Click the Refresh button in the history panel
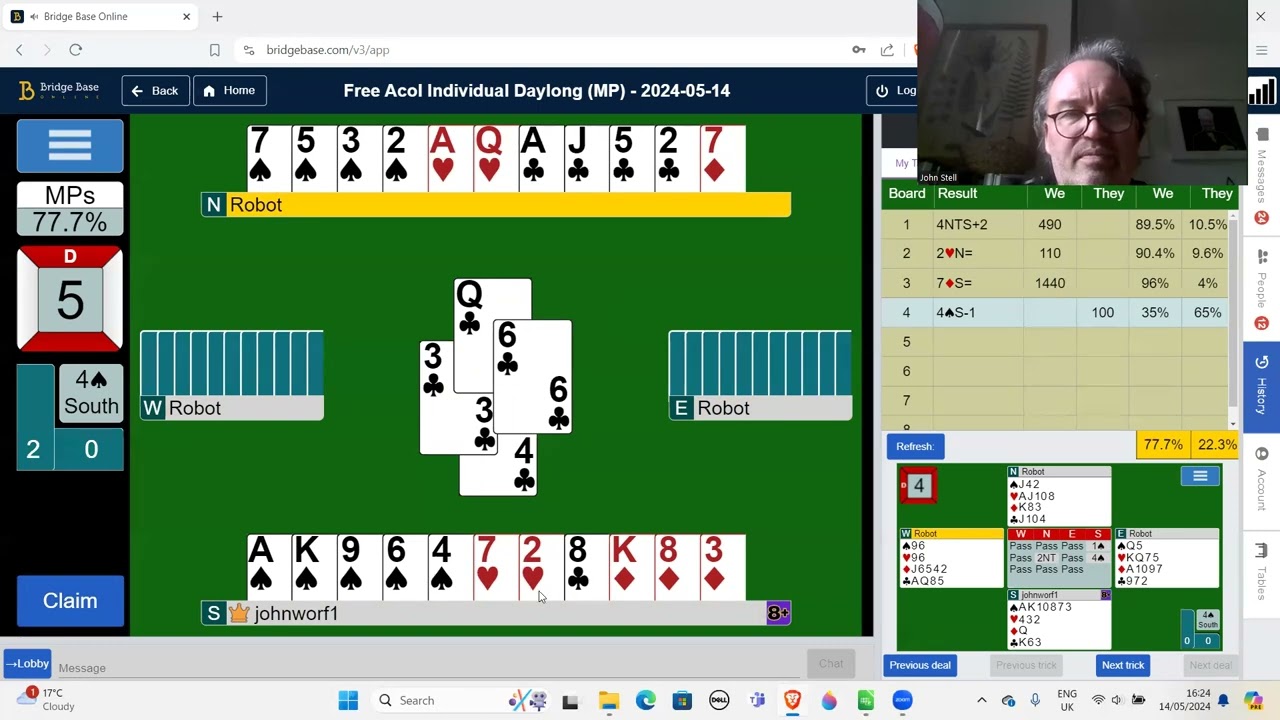Image resolution: width=1280 pixels, height=720 pixels. tap(914, 446)
